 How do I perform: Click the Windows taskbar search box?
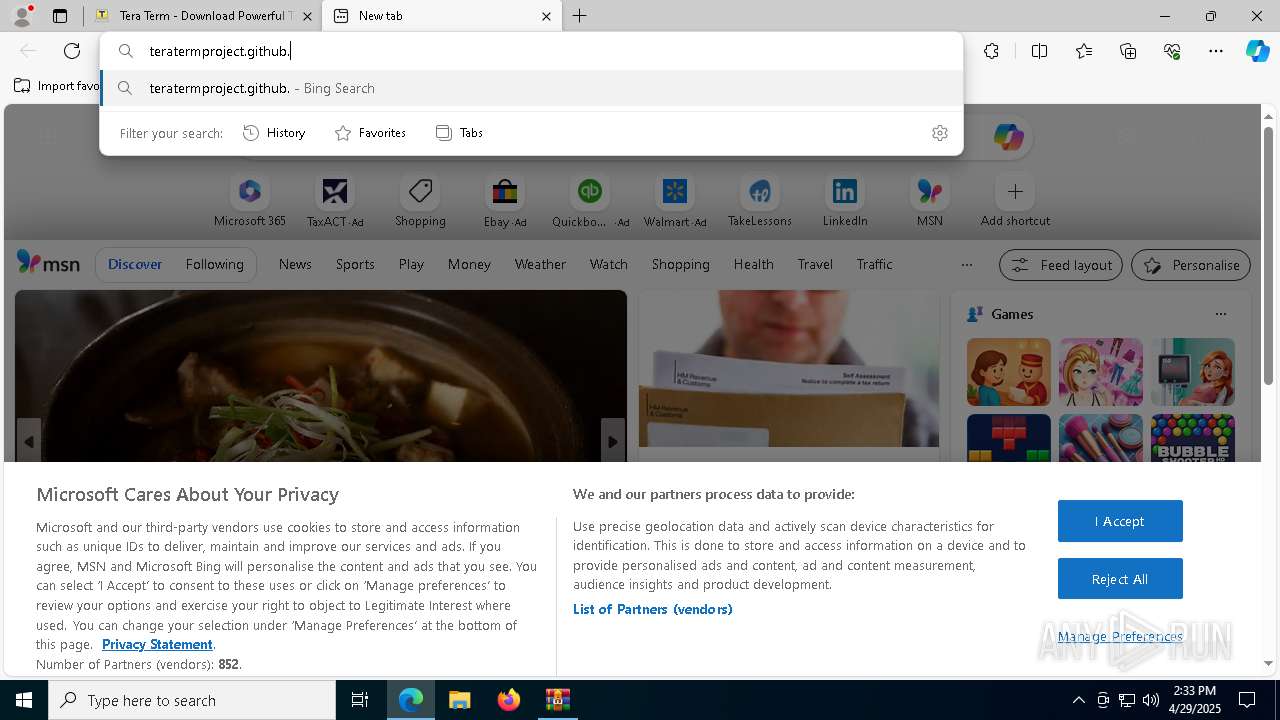tap(192, 700)
